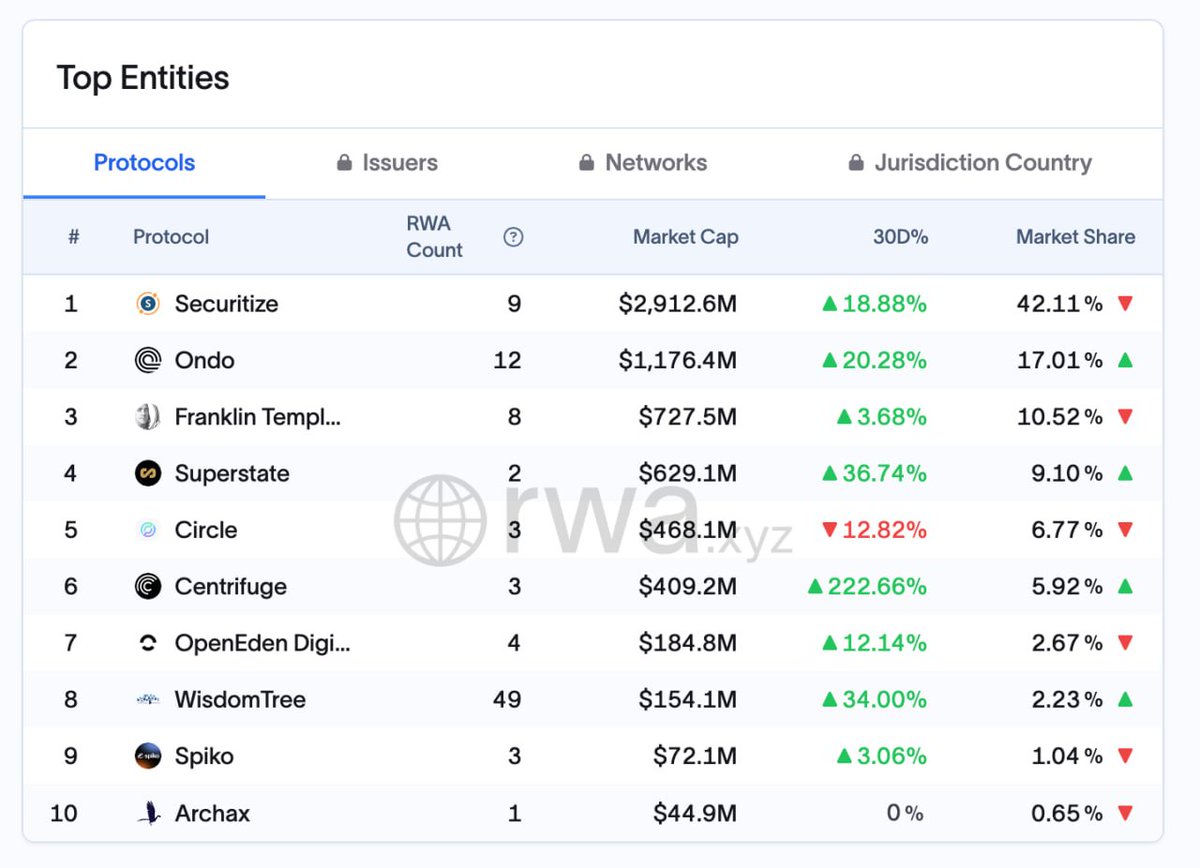1200x868 pixels.
Task: Switch to the locked Issuers tab
Action: click(387, 163)
